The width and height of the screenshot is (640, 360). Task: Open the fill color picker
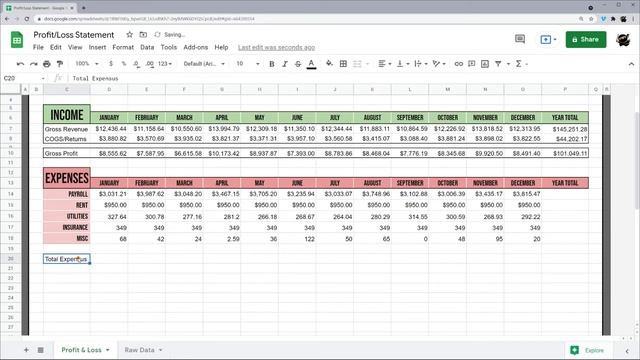329,64
